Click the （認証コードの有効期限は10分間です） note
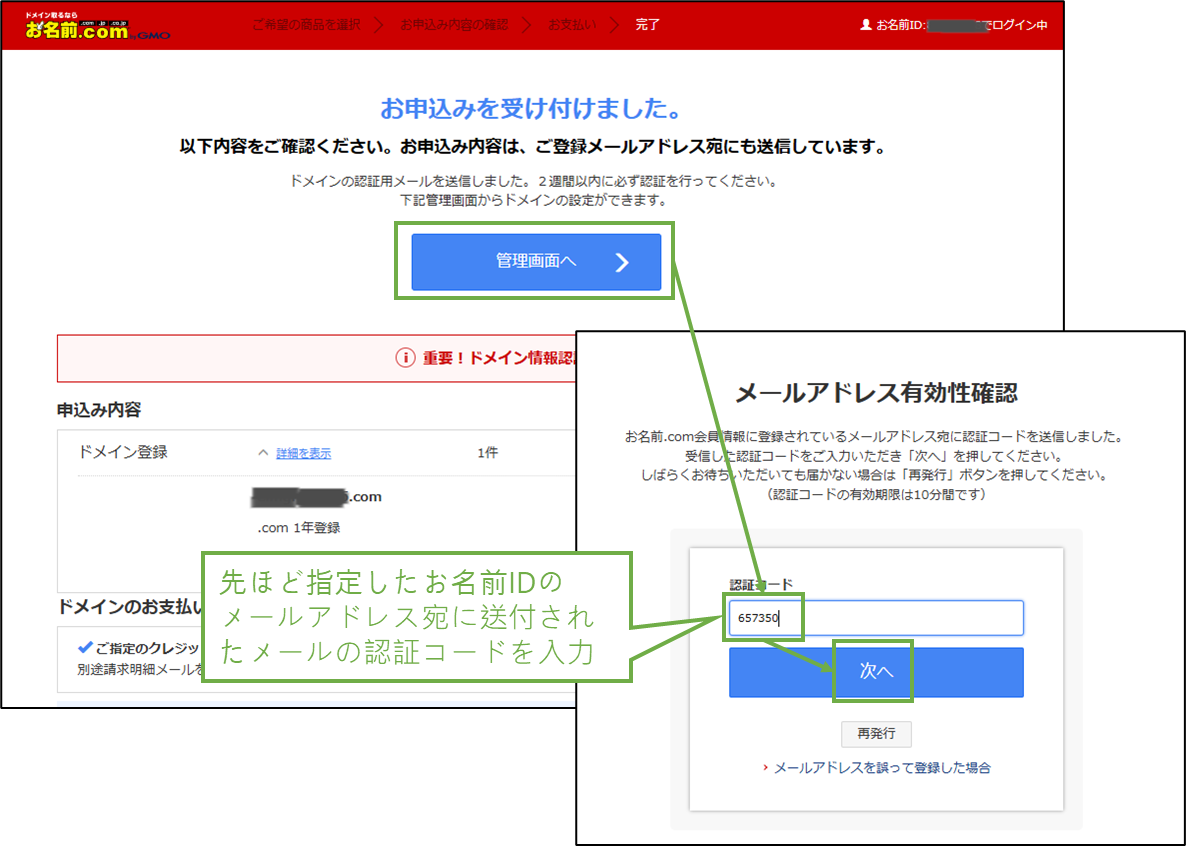The width and height of the screenshot is (1186, 846). tap(876, 494)
